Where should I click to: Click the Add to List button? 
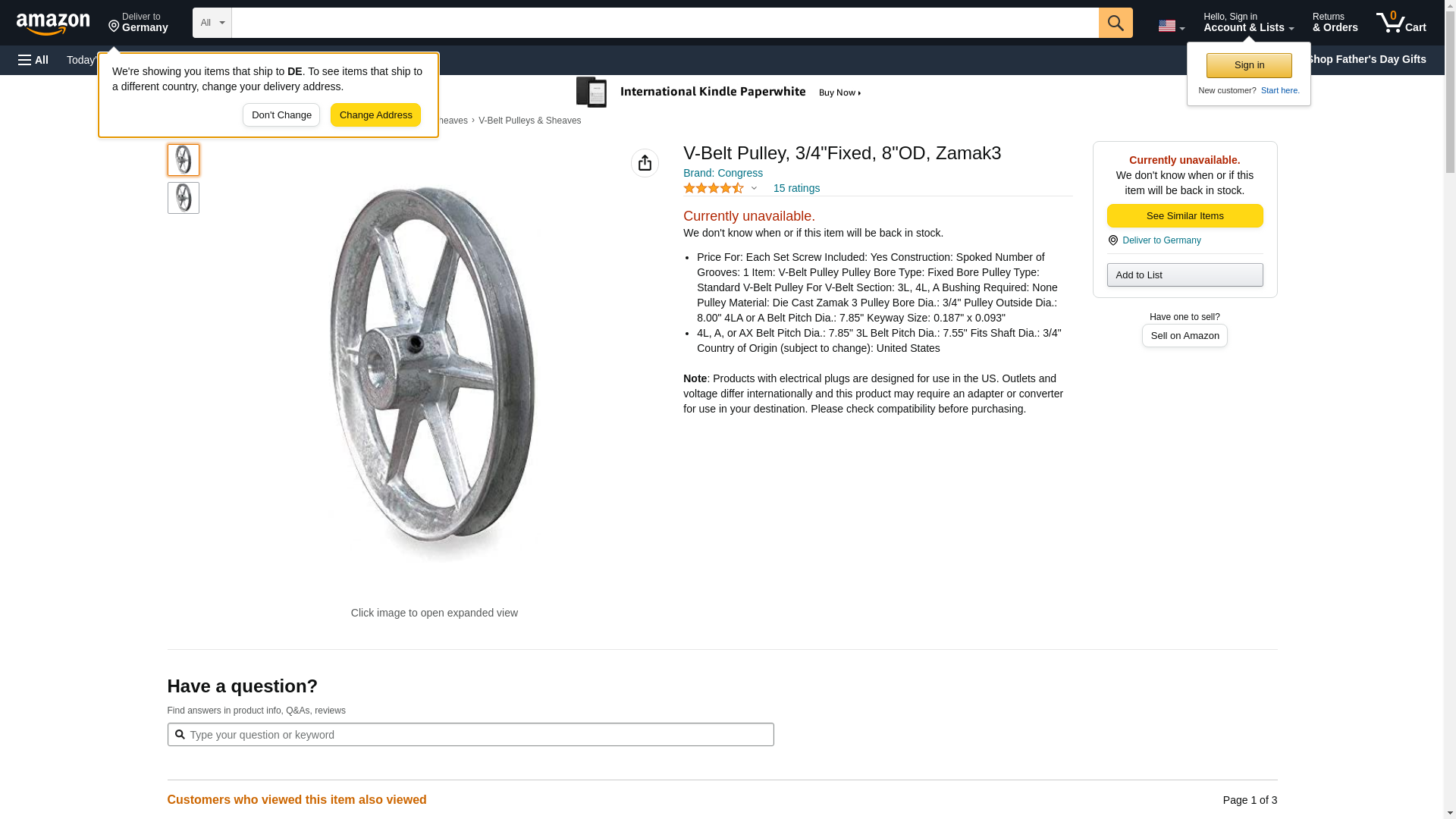pyautogui.click(x=1185, y=275)
